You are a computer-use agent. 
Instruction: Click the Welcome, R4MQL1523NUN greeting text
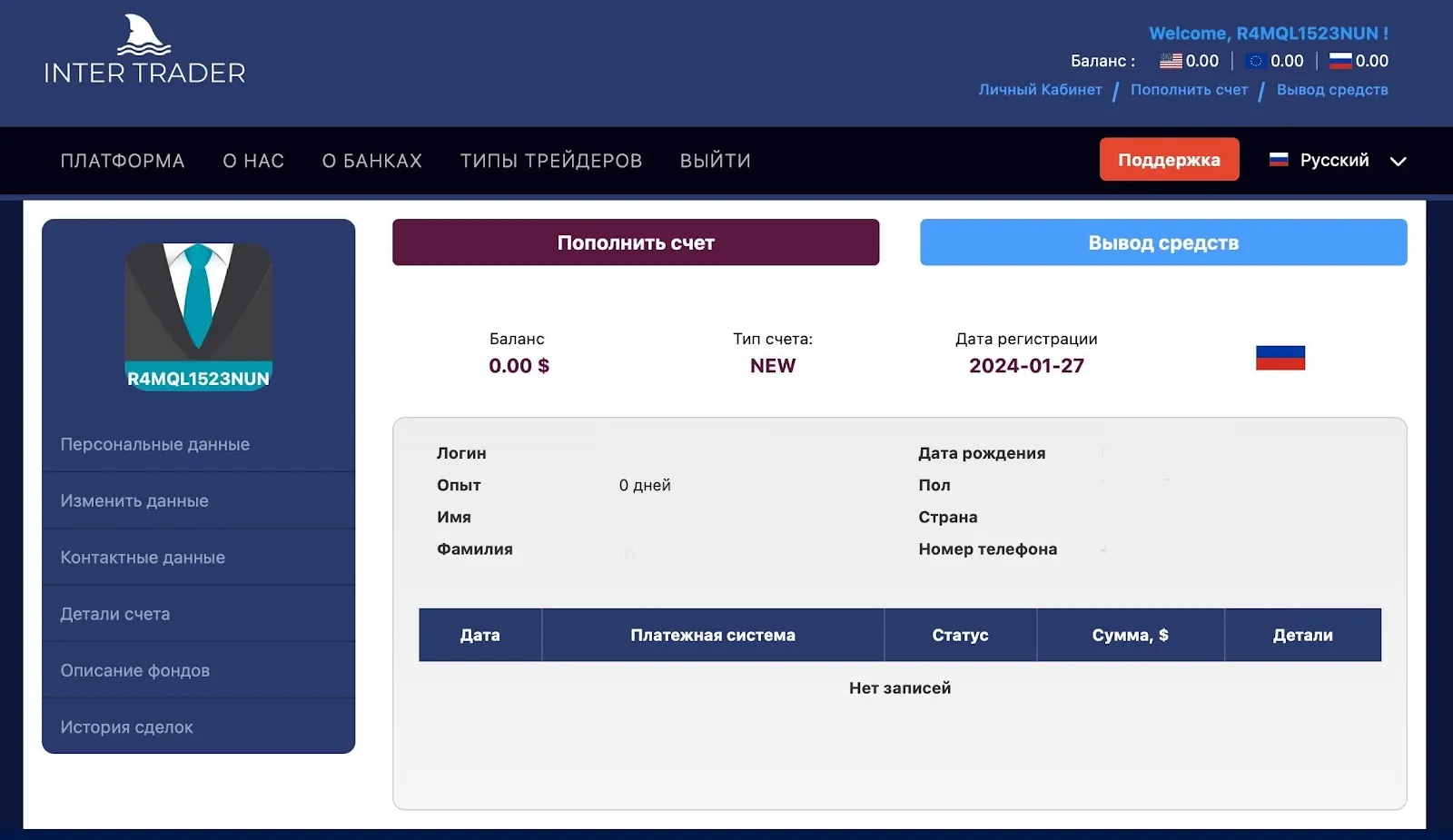point(1269,34)
